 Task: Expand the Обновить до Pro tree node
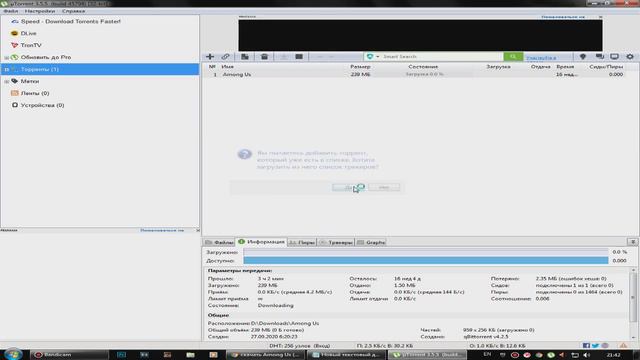pos(6,58)
